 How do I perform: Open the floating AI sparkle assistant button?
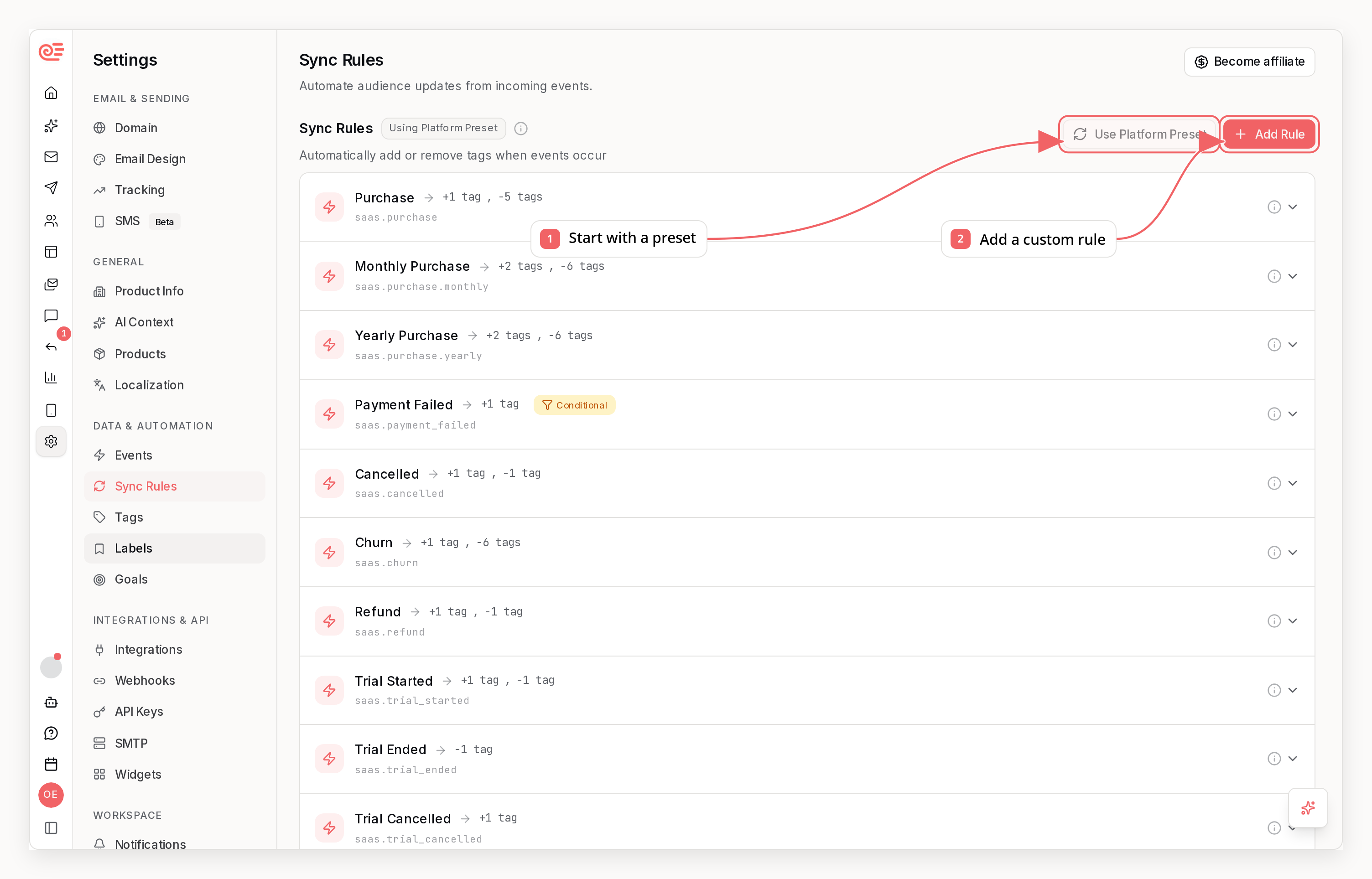1308,808
